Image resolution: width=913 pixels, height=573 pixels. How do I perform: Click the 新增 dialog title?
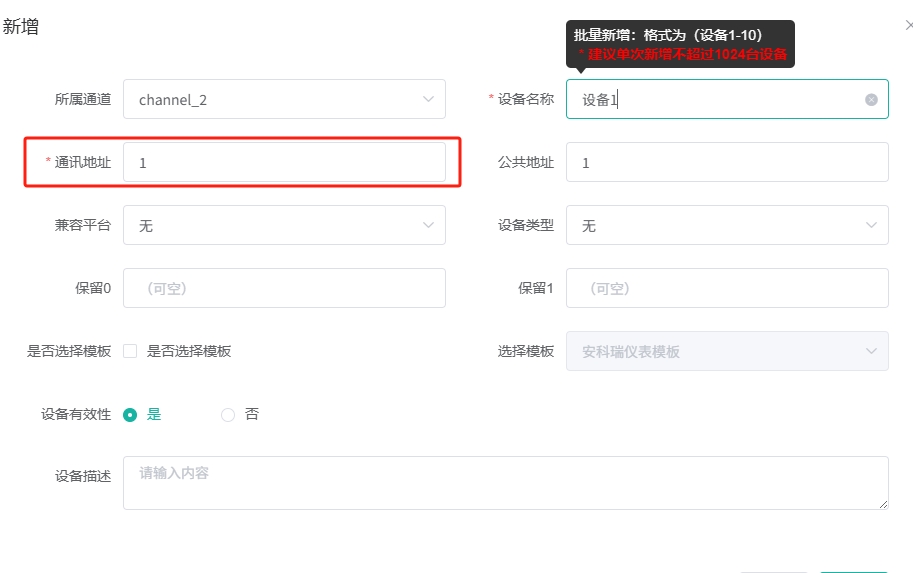21,27
